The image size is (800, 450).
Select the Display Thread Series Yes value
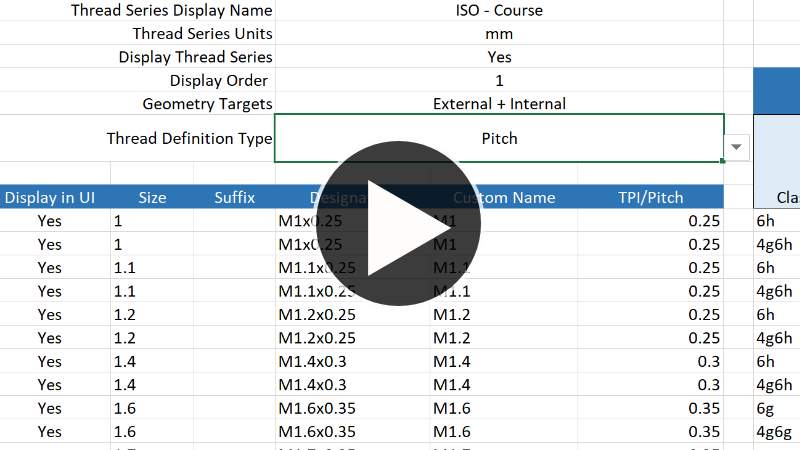(499, 57)
